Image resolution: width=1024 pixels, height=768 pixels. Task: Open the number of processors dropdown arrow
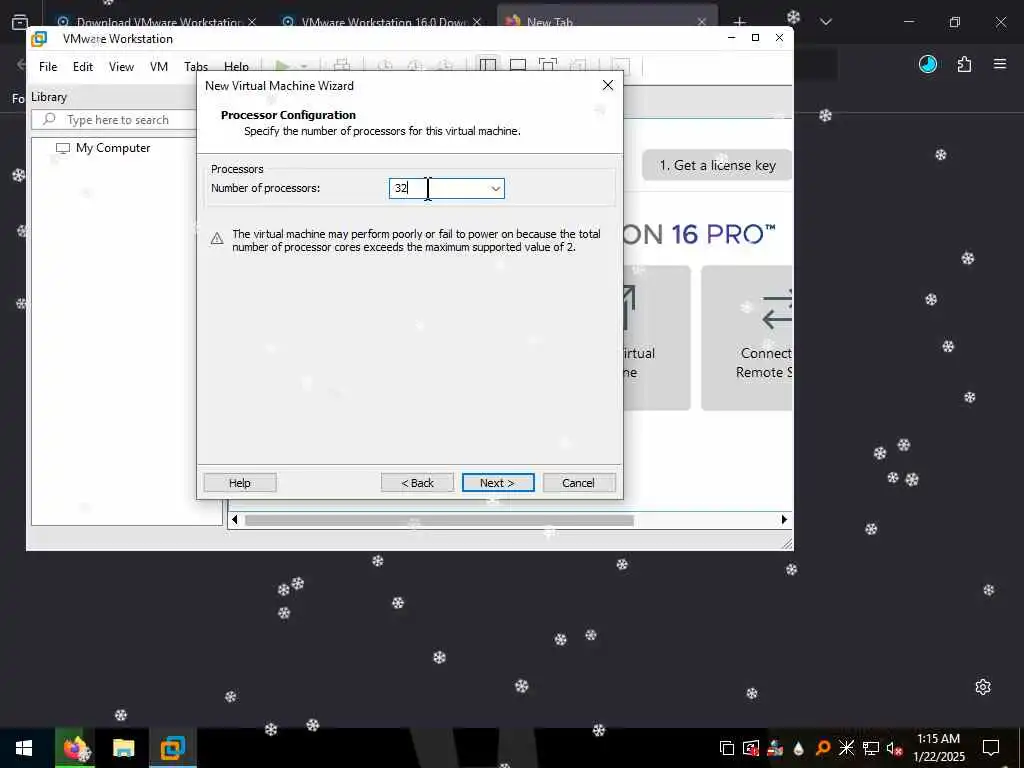[496, 189]
